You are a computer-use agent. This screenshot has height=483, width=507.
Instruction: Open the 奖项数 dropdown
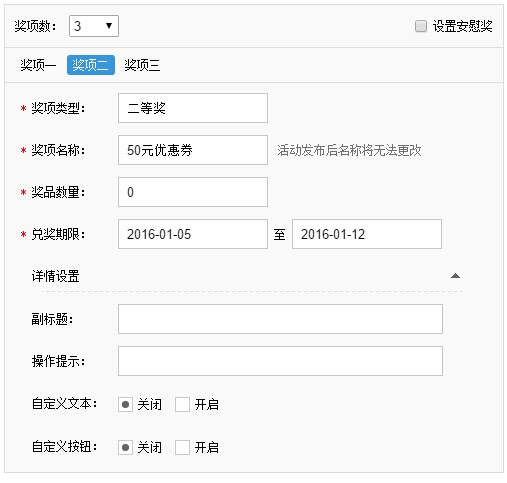pyautogui.click(x=94, y=26)
